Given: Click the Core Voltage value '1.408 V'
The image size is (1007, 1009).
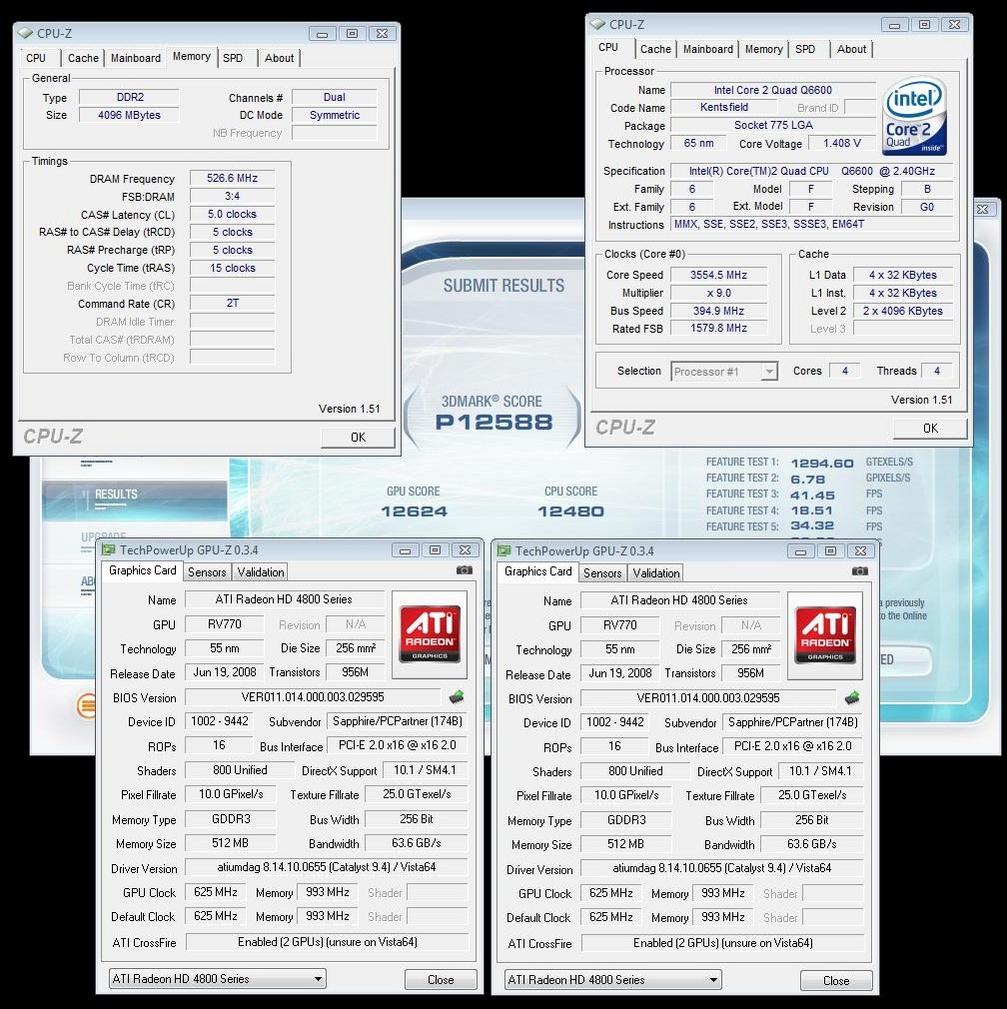Looking at the screenshot, I should 842,143.
